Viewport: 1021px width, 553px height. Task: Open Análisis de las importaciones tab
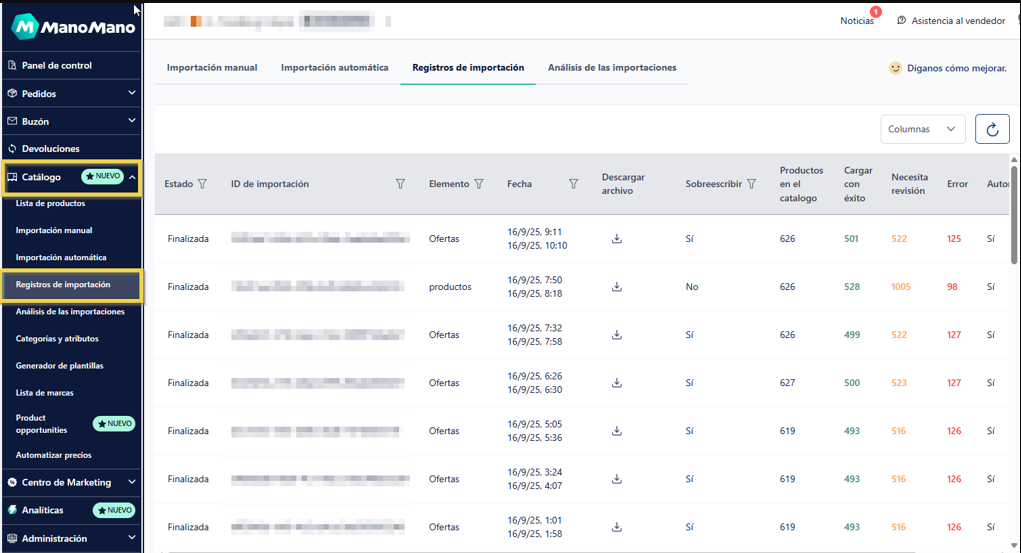pyautogui.click(x=612, y=68)
